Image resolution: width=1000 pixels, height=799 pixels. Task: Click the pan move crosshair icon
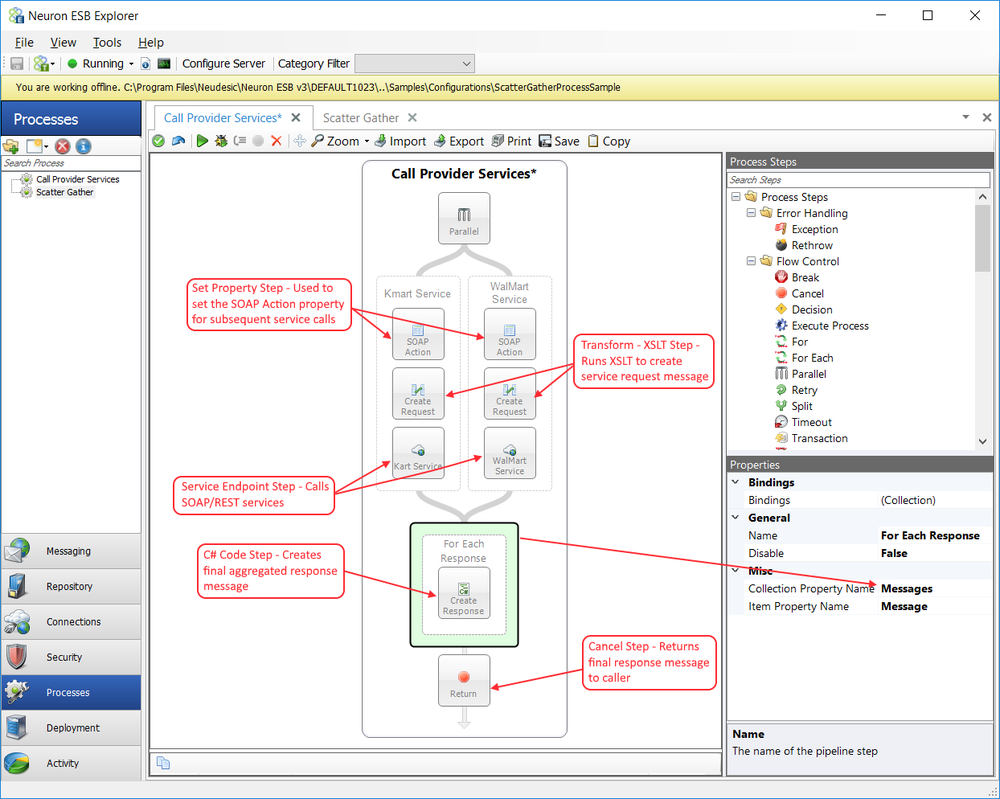[299, 141]
